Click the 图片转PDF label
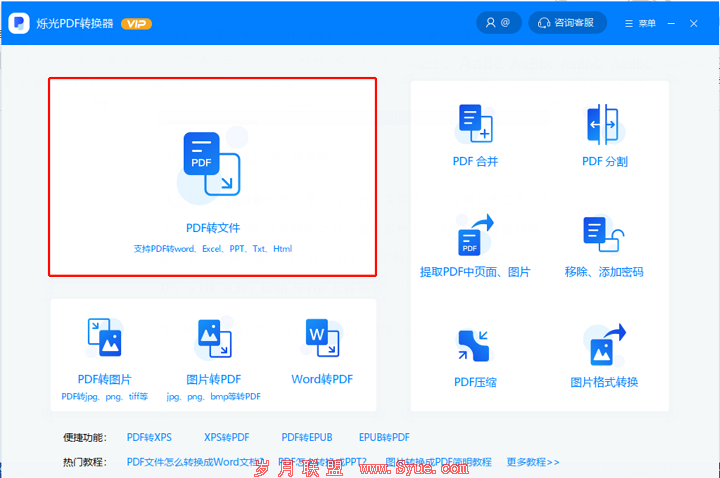Image resolution: width=720 pixels, height=478 pixels. [214, 379]
